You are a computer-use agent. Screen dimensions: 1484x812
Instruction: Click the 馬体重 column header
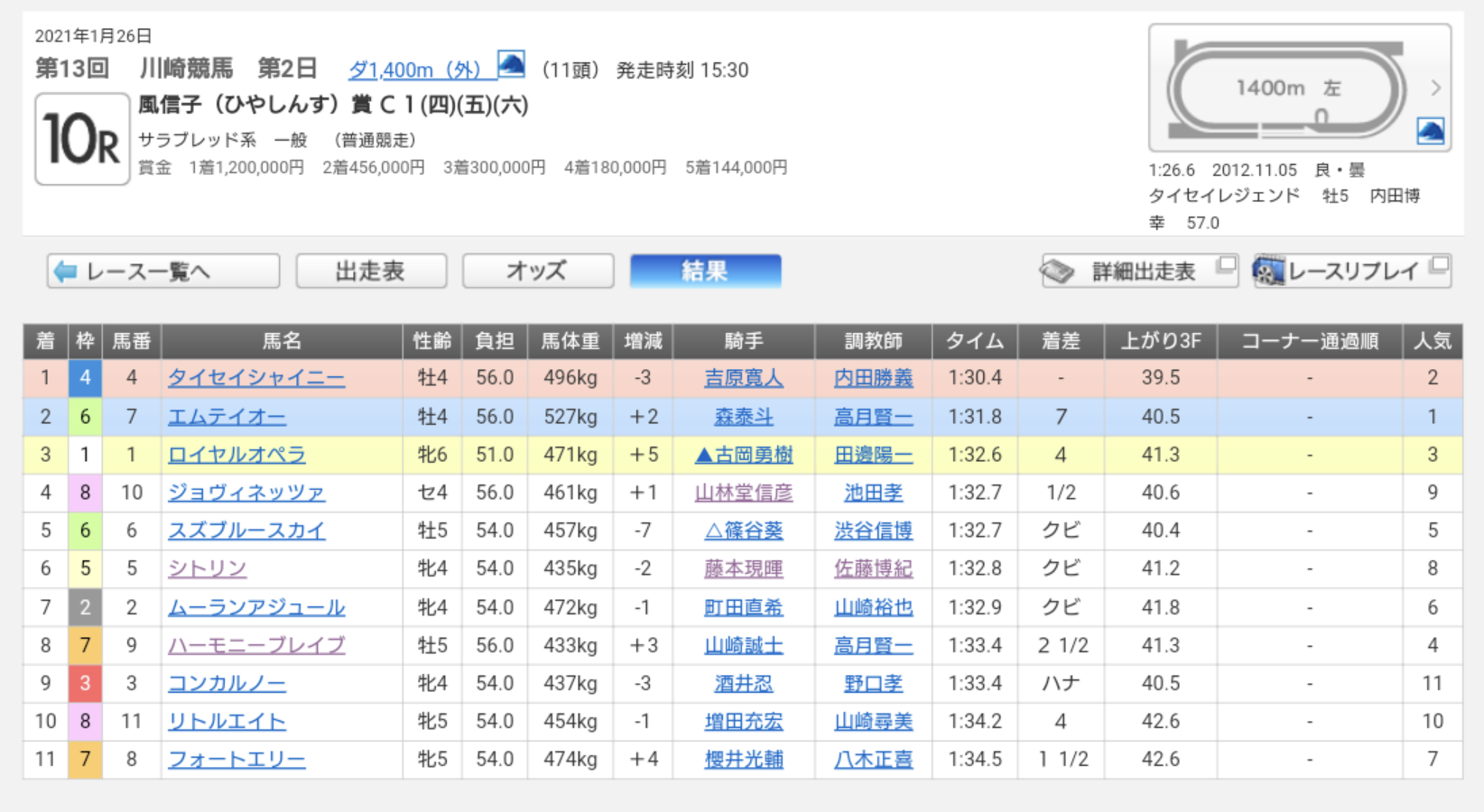570,341
